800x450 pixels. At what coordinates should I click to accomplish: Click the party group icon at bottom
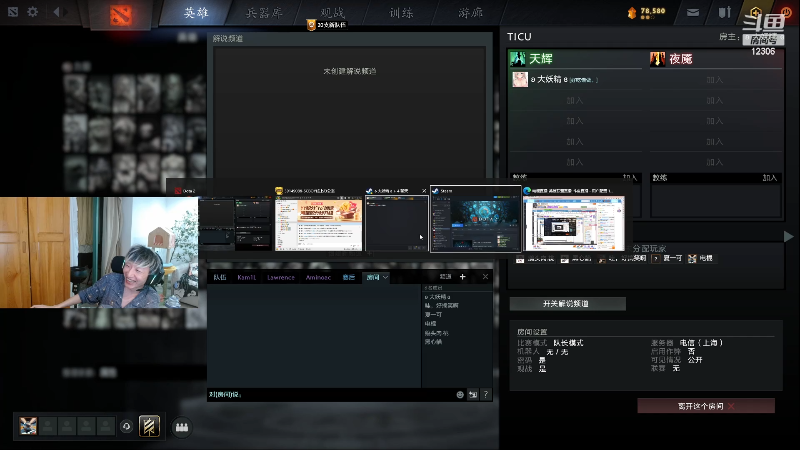tap(182, 427)
